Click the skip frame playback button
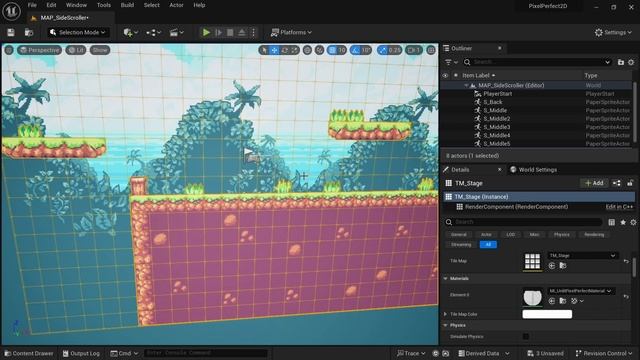The height and width of the screenshot is (360, 640). pyautogui.click(x=218, y=32)
